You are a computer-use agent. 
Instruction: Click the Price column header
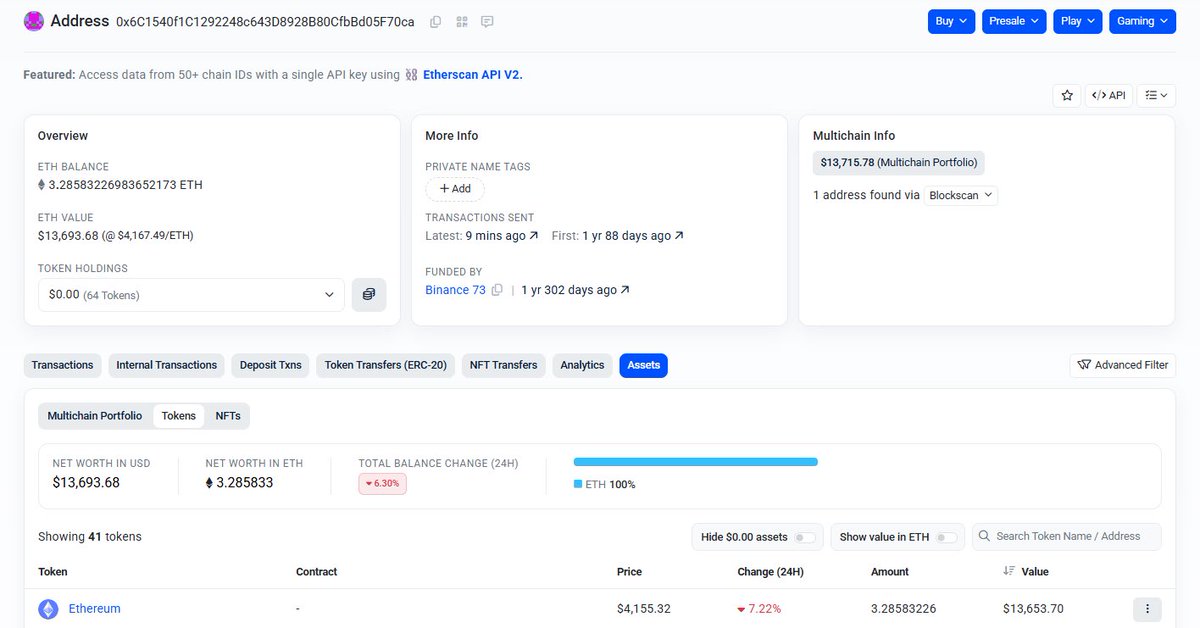[630, 572]
